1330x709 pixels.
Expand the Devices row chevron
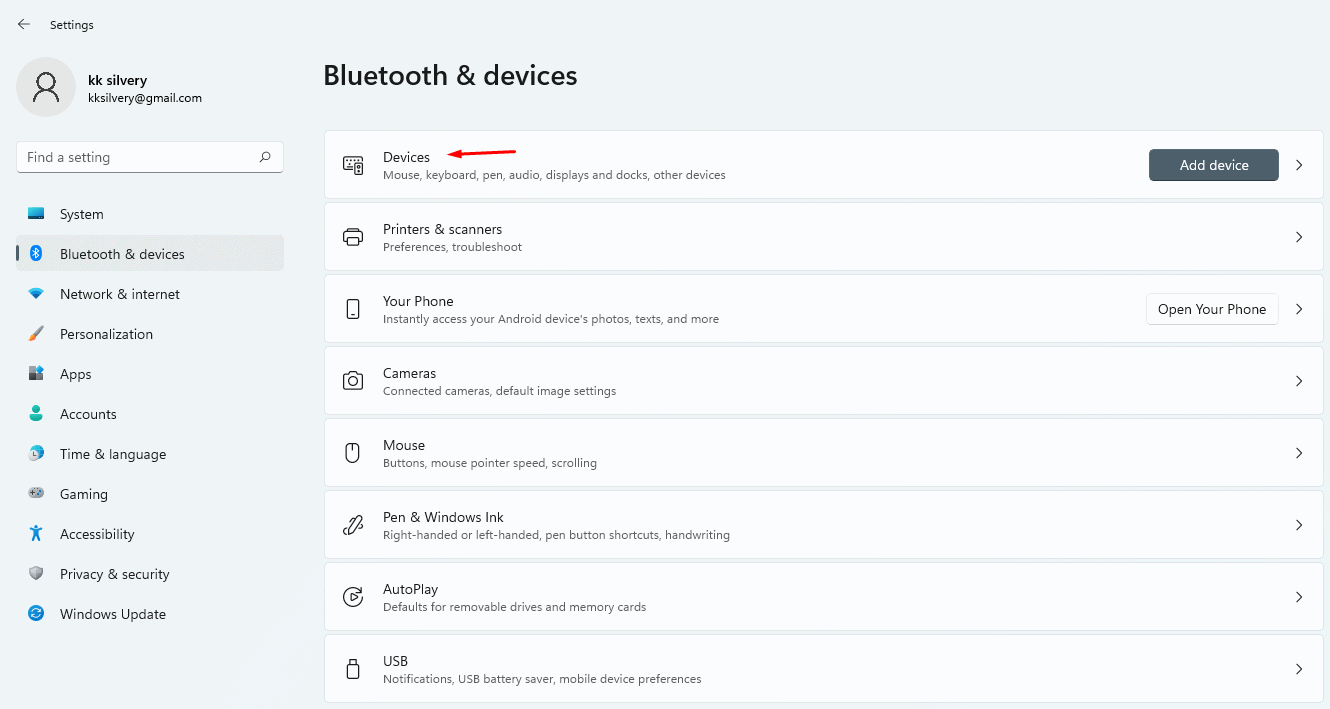[x=1299, y=165]
